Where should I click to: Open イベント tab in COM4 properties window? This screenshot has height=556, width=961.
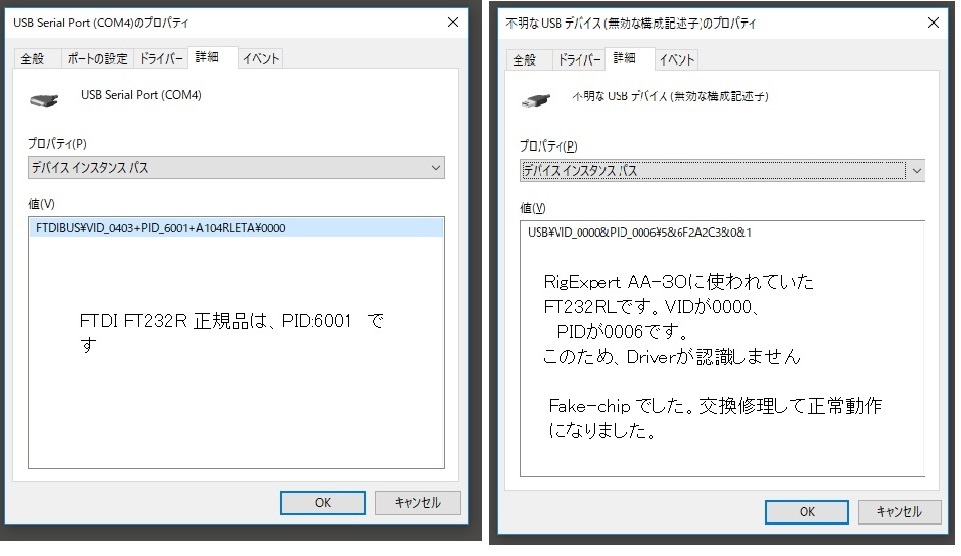click(260, 58)
